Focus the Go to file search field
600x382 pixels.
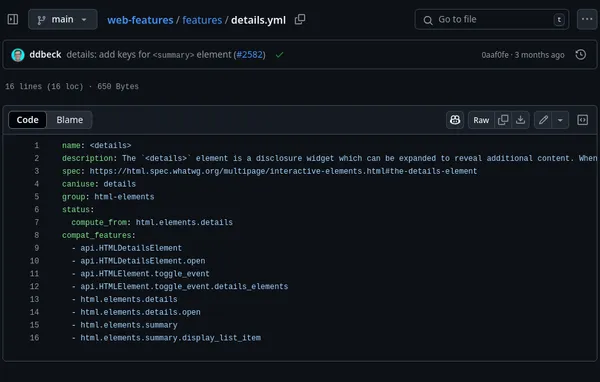click(492, 20)
